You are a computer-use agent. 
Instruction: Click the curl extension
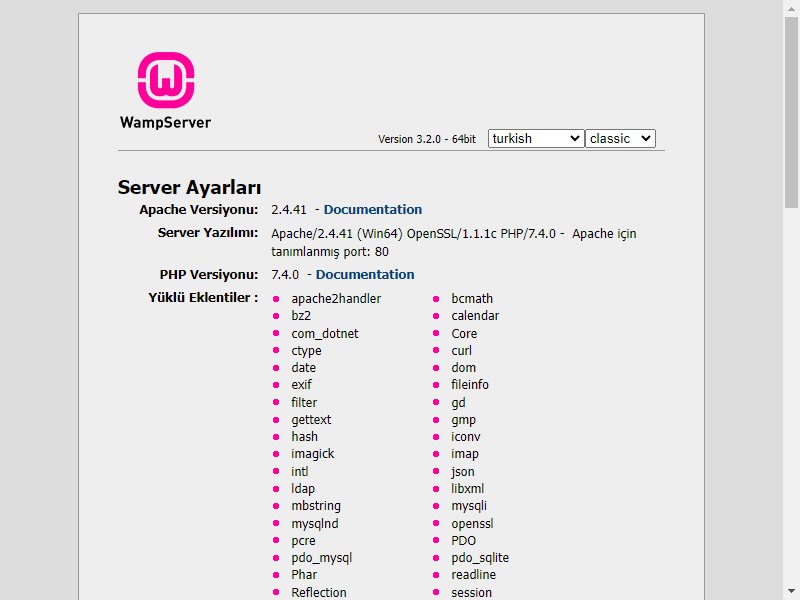pos(461,351)
